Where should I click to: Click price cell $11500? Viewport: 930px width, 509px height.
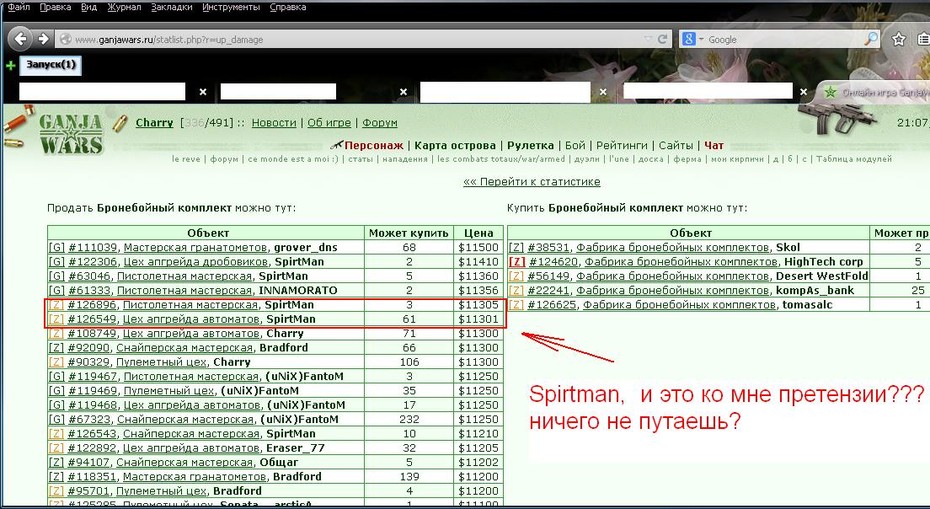478,247
